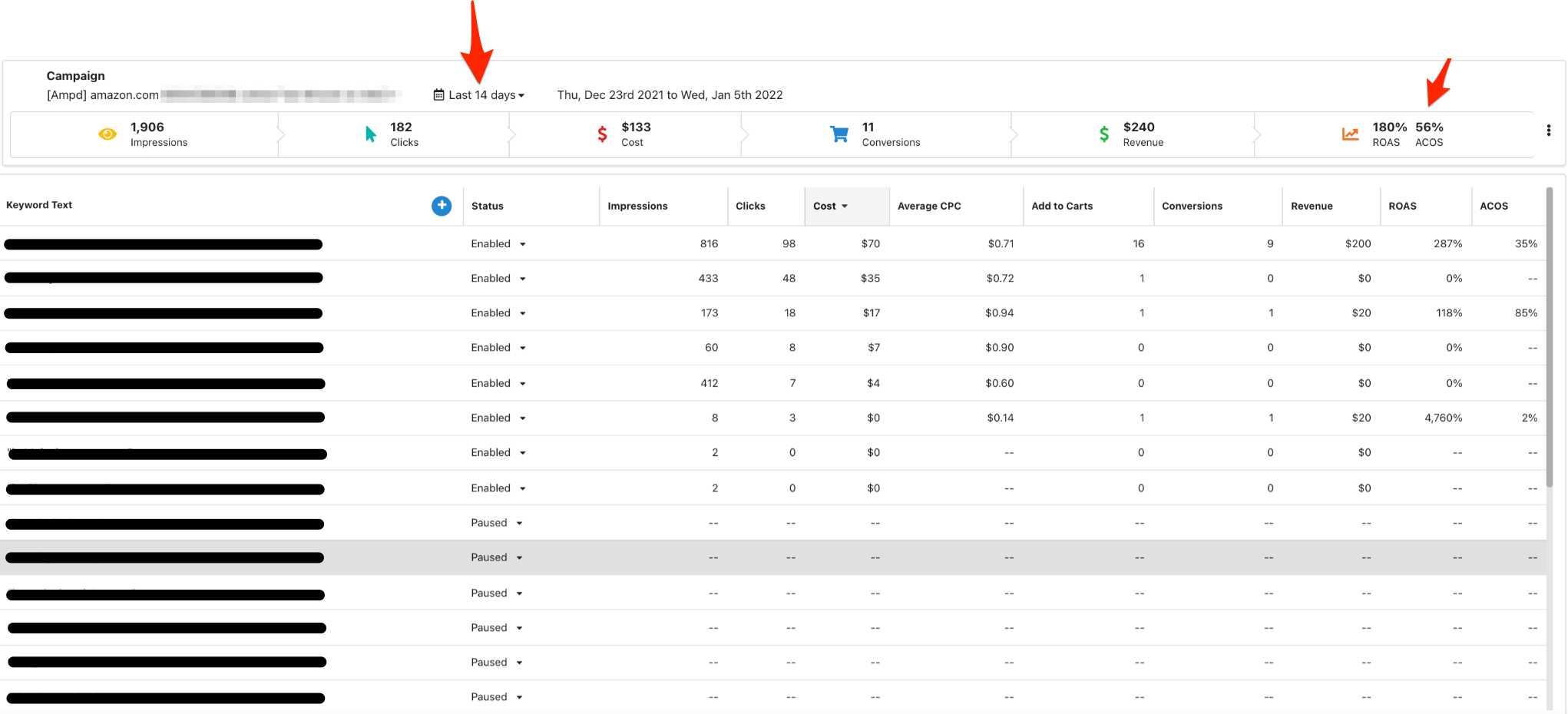Sort by the Clicks column header

click(x=750, y=206)
